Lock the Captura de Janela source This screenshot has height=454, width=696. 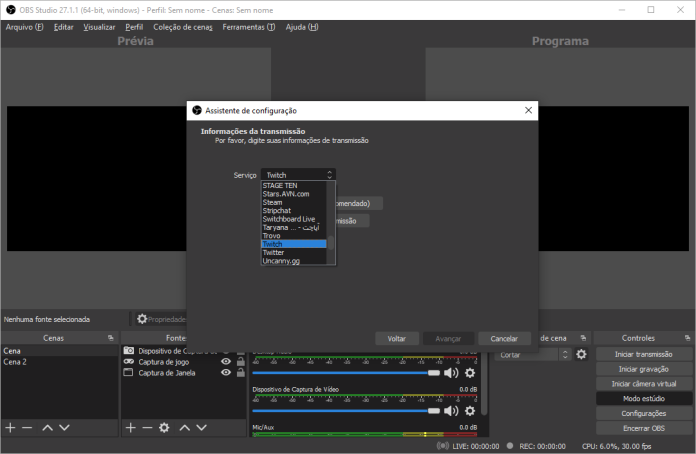(241, 372)
